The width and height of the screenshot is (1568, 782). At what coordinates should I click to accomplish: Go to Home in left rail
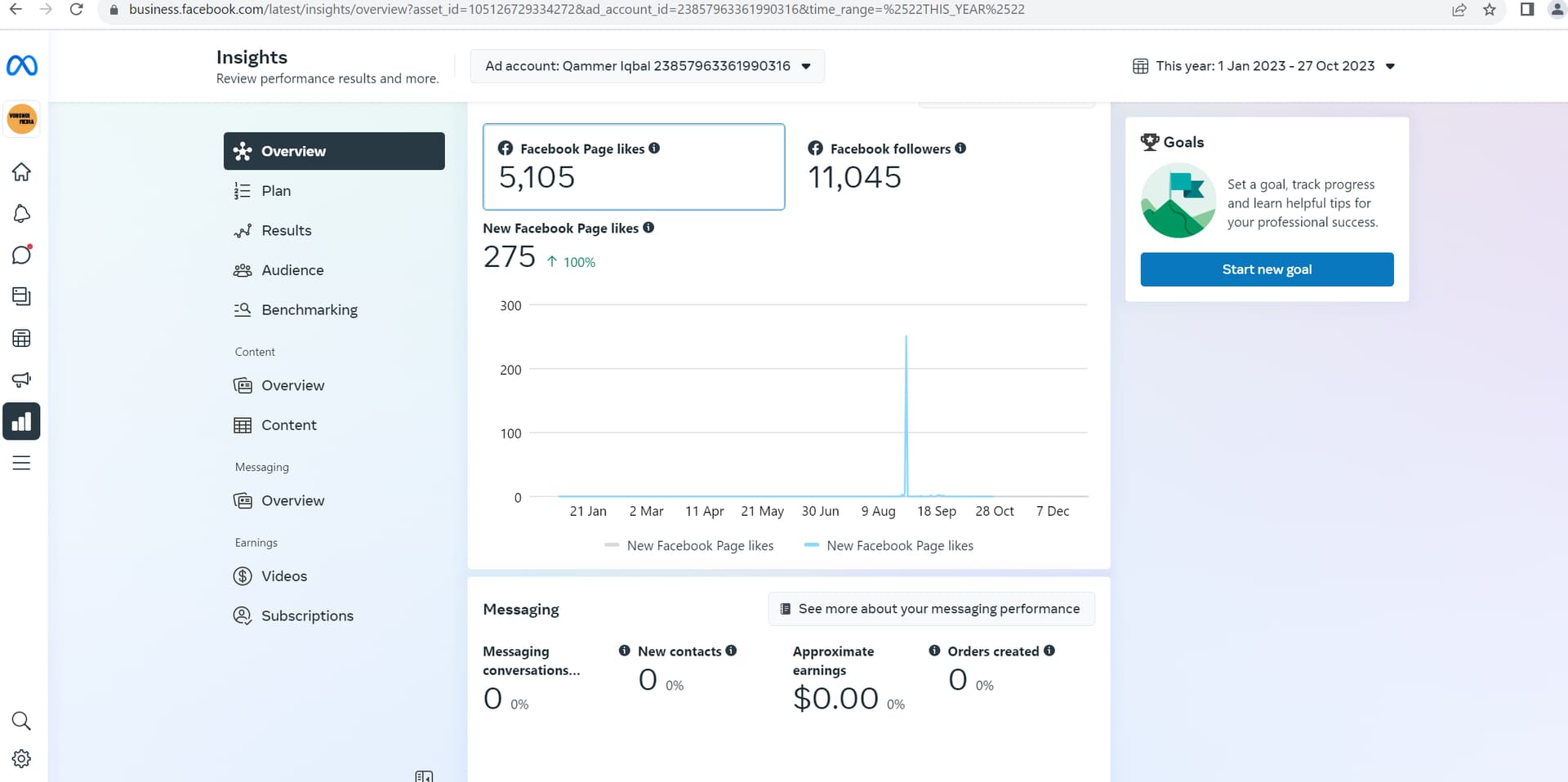pyautogui.click(x=22, y=172)
